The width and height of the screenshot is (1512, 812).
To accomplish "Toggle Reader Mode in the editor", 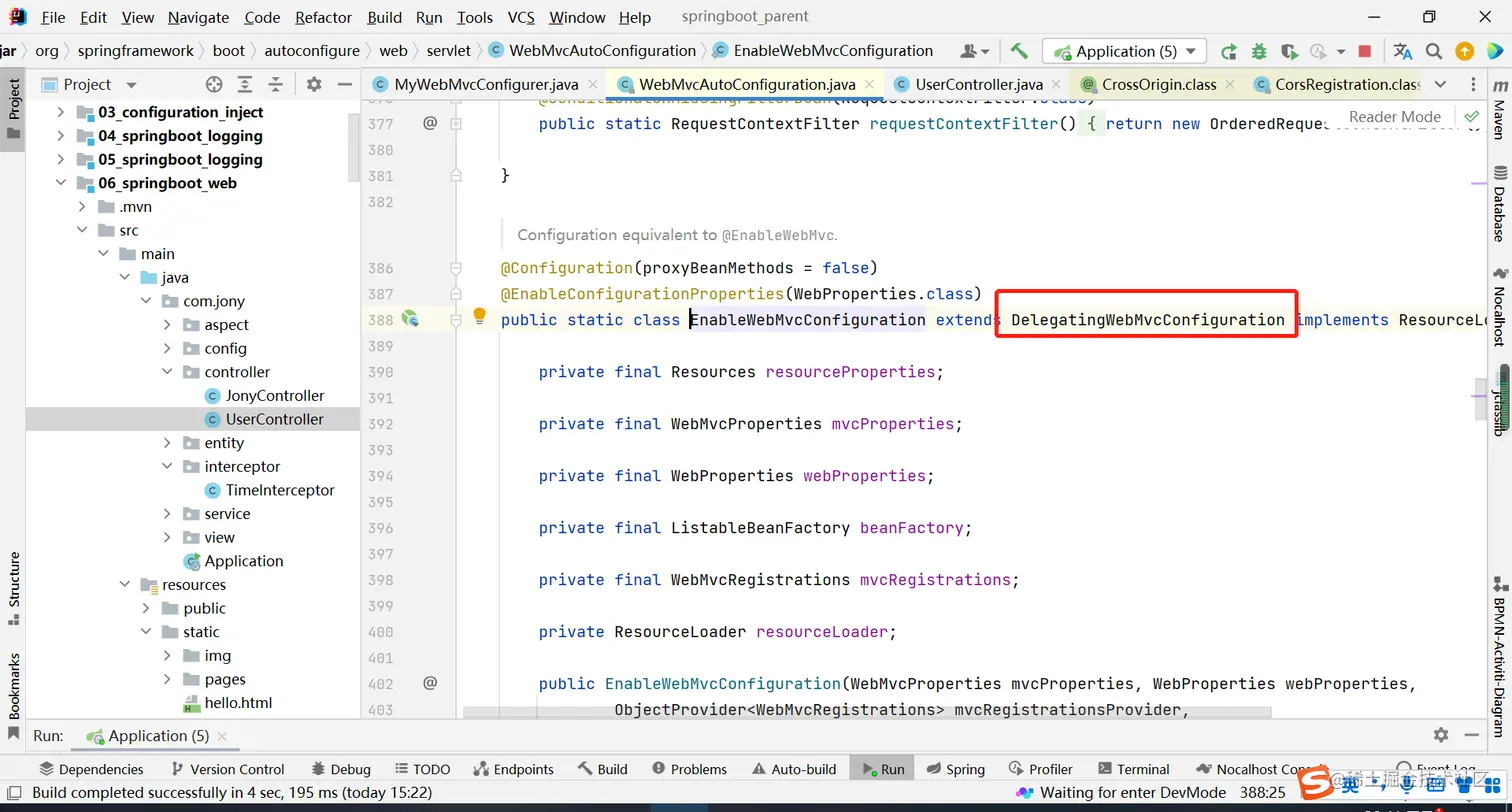I will pyautogui.click(x=1394, y=116).
